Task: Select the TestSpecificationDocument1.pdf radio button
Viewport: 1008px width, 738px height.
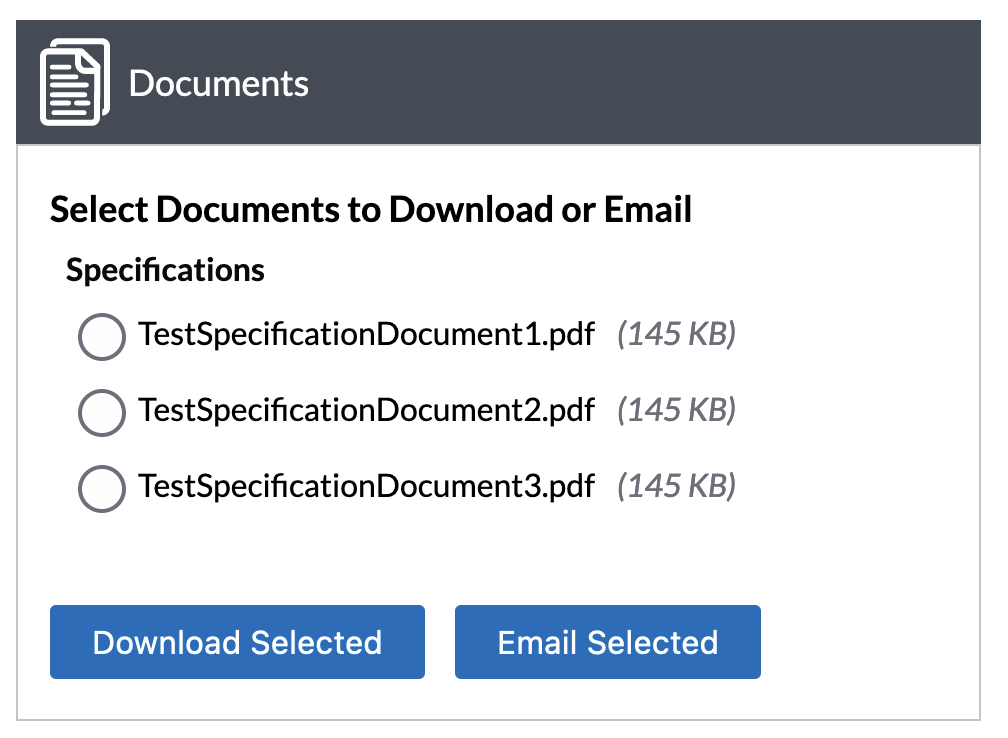Action: [x=101, y=336]
